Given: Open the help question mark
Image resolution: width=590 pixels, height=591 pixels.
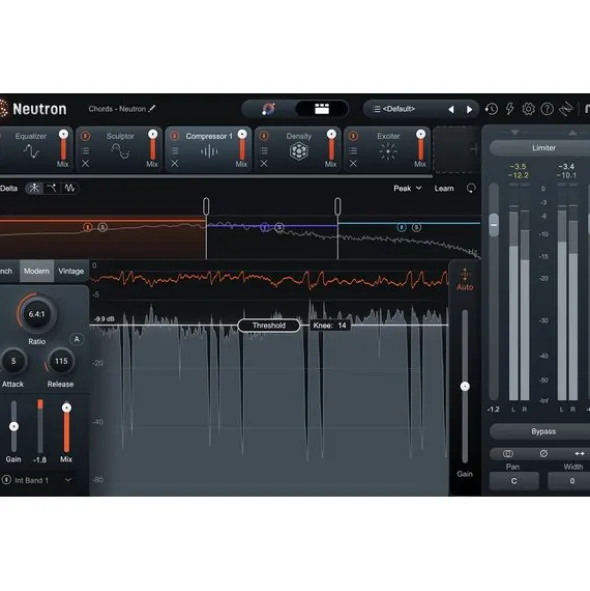Looking at the screenshot, I should (547, 109).
